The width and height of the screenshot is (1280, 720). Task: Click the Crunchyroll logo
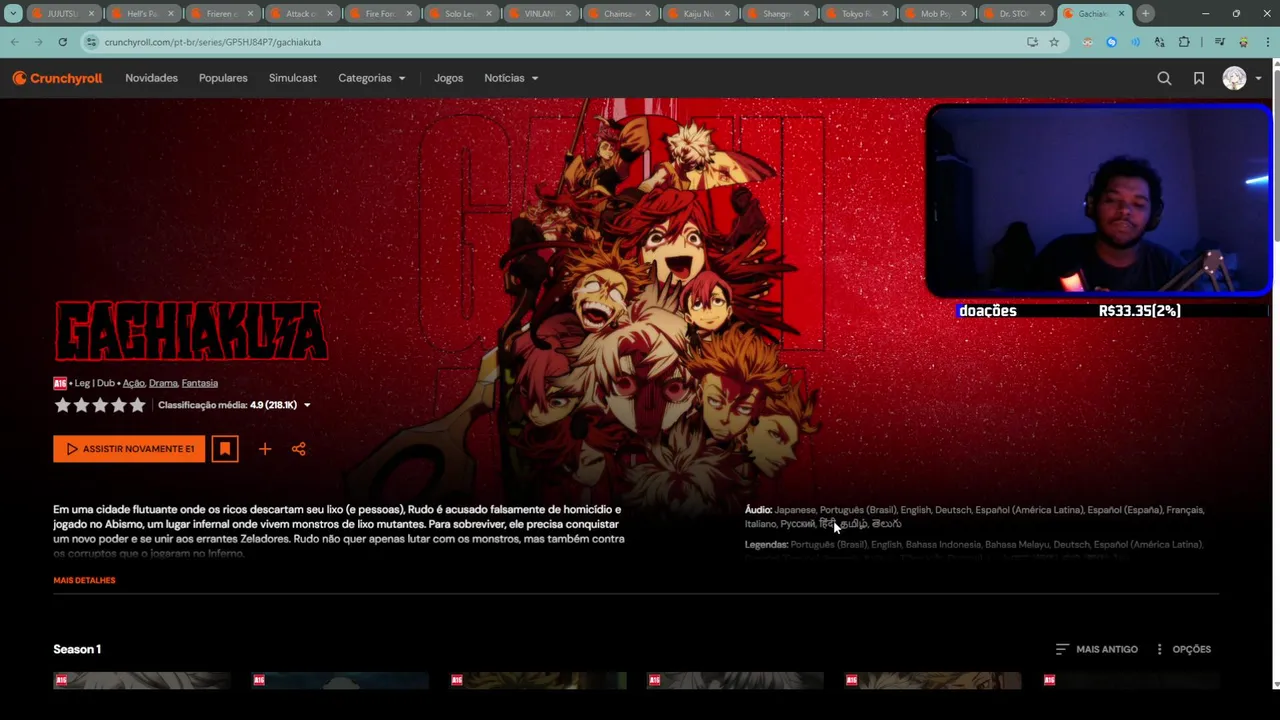(57, 78)
